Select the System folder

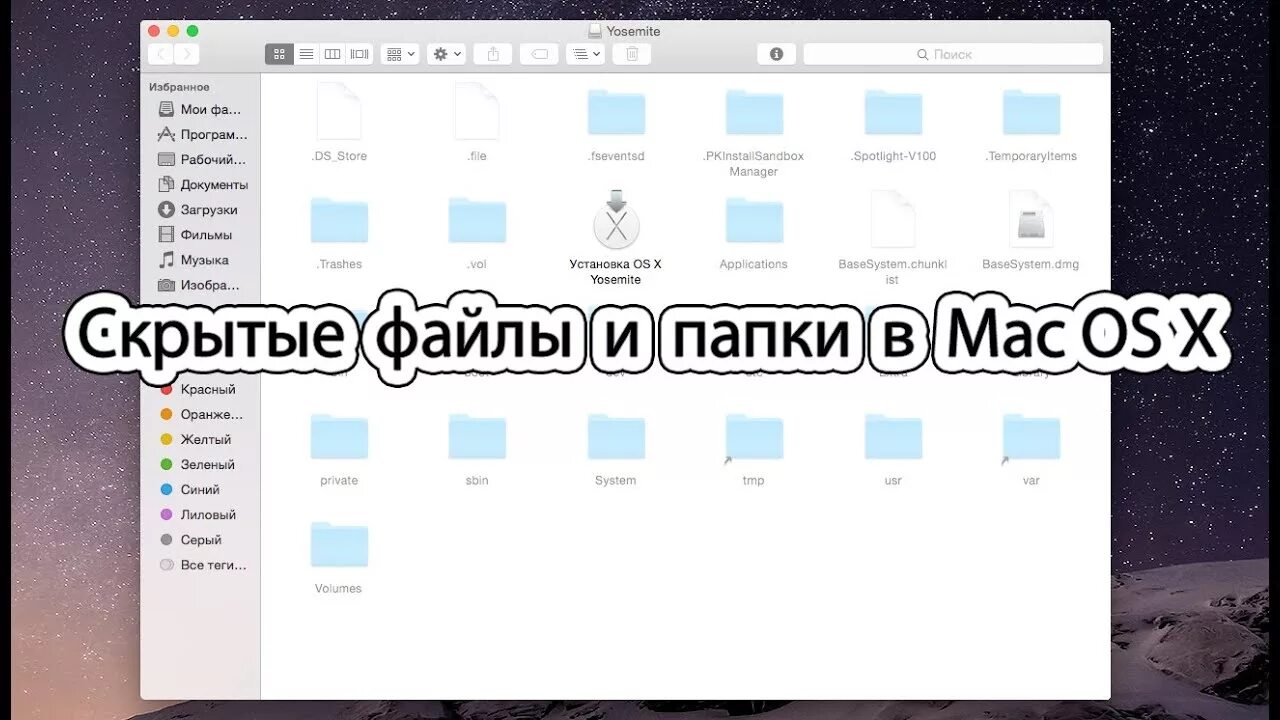[616, 436]
